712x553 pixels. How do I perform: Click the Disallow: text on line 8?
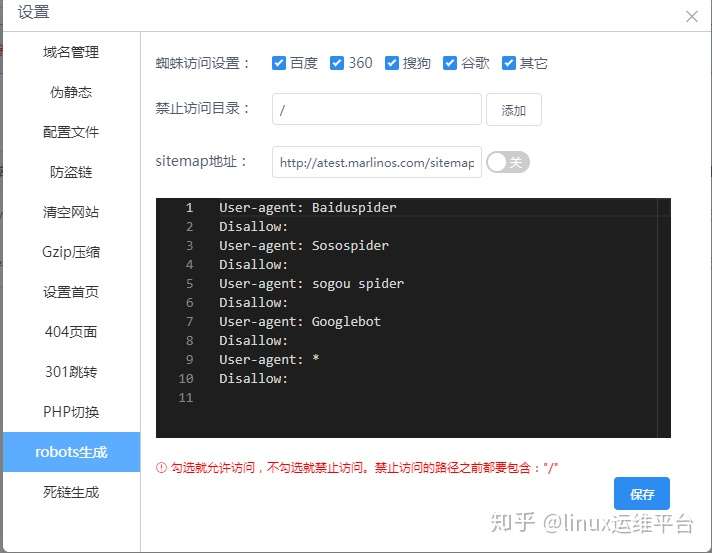pyautogui.click(x=253, y=341)
